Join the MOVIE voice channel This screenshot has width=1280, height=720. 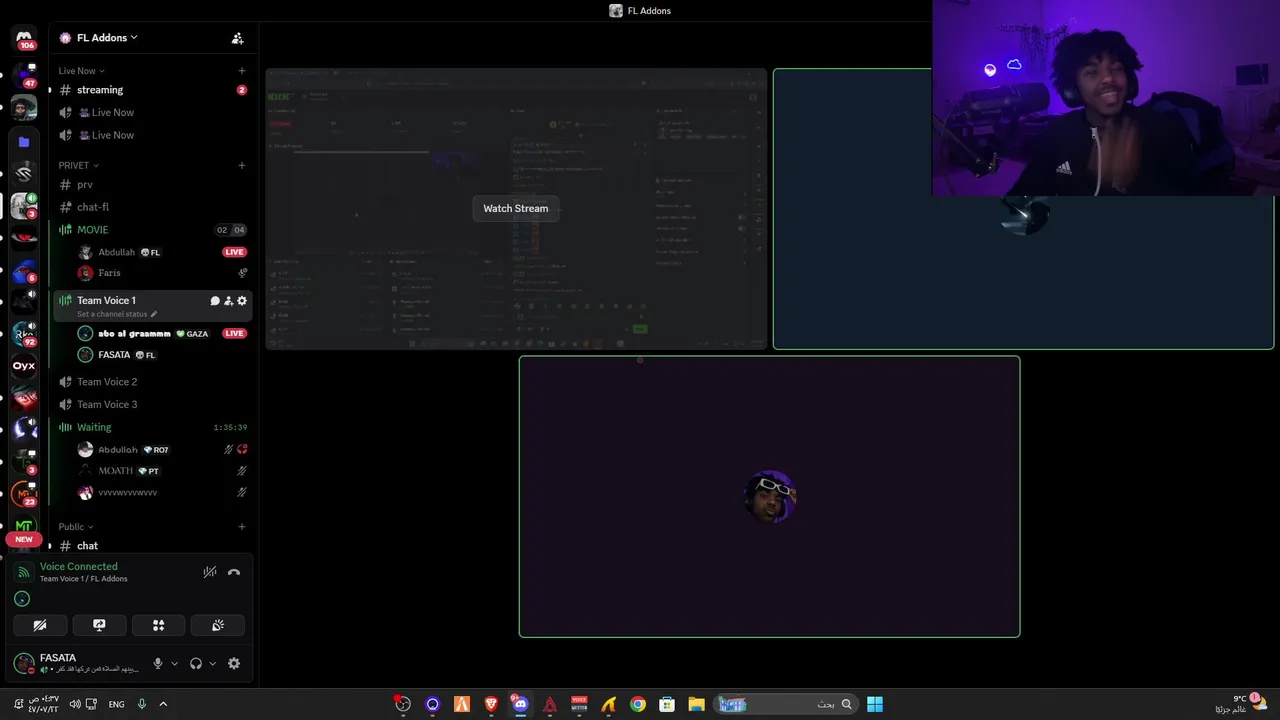[152, 230]
